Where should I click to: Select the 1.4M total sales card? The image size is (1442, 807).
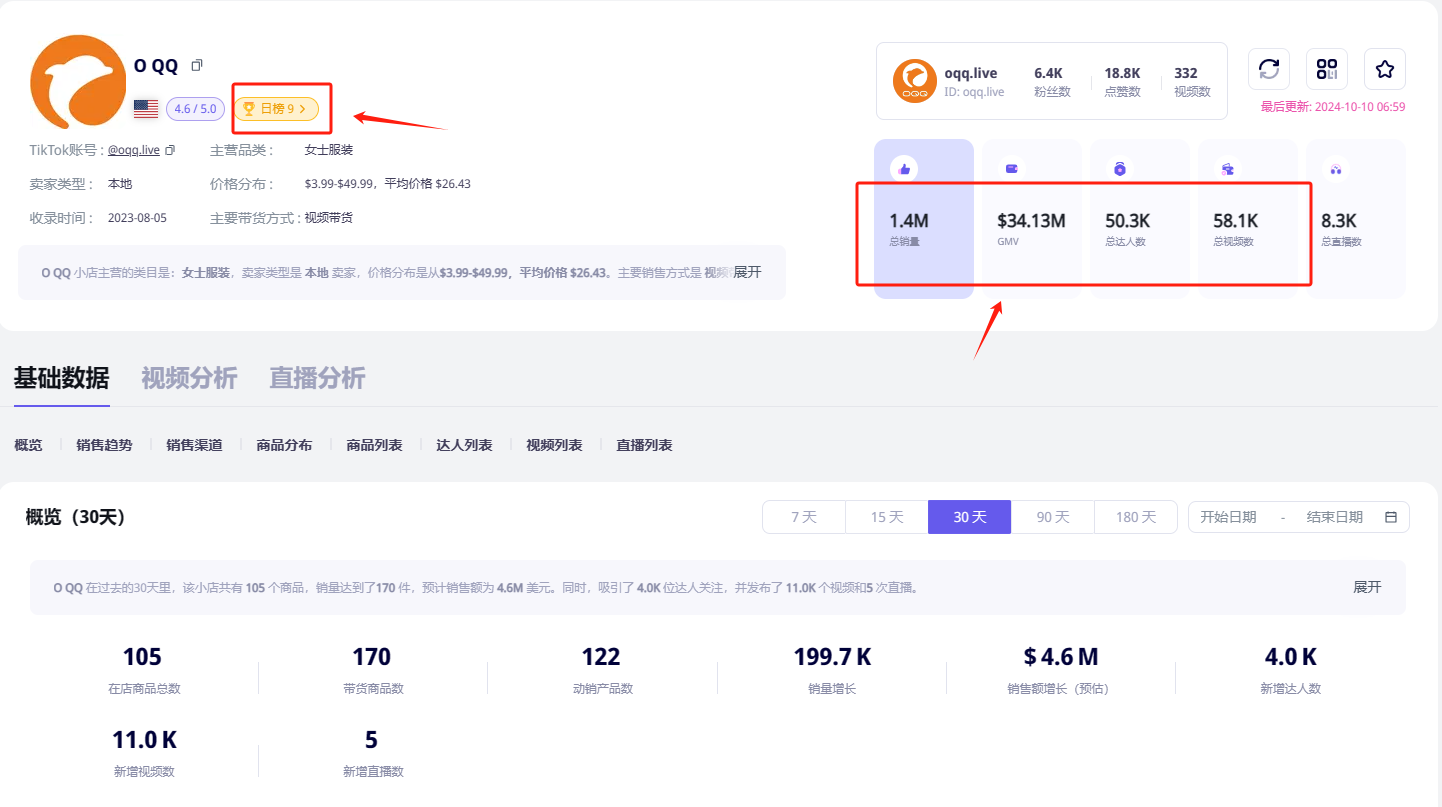(x=923, y=219)
